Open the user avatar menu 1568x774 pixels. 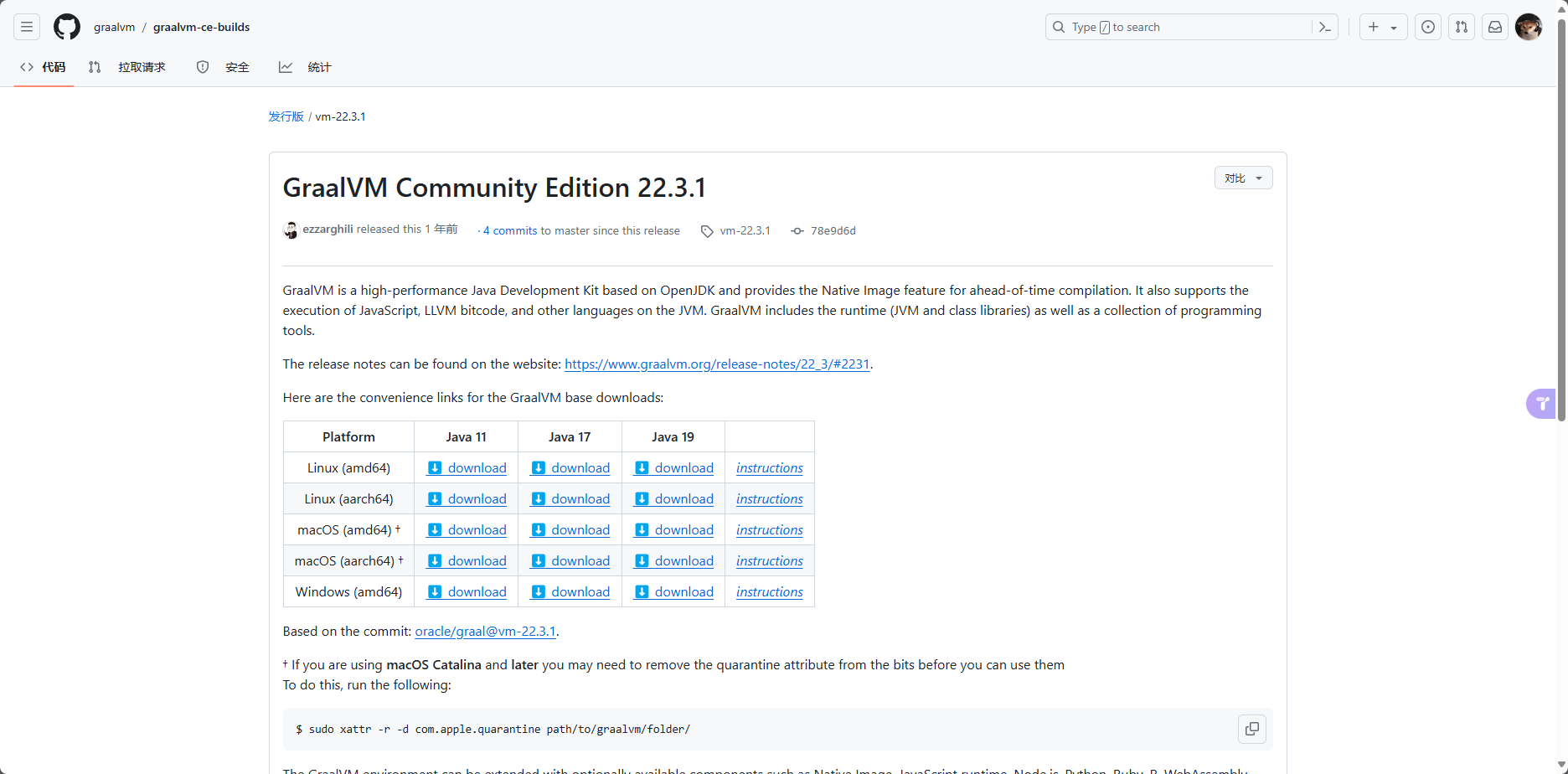[x=1529, y=27]
